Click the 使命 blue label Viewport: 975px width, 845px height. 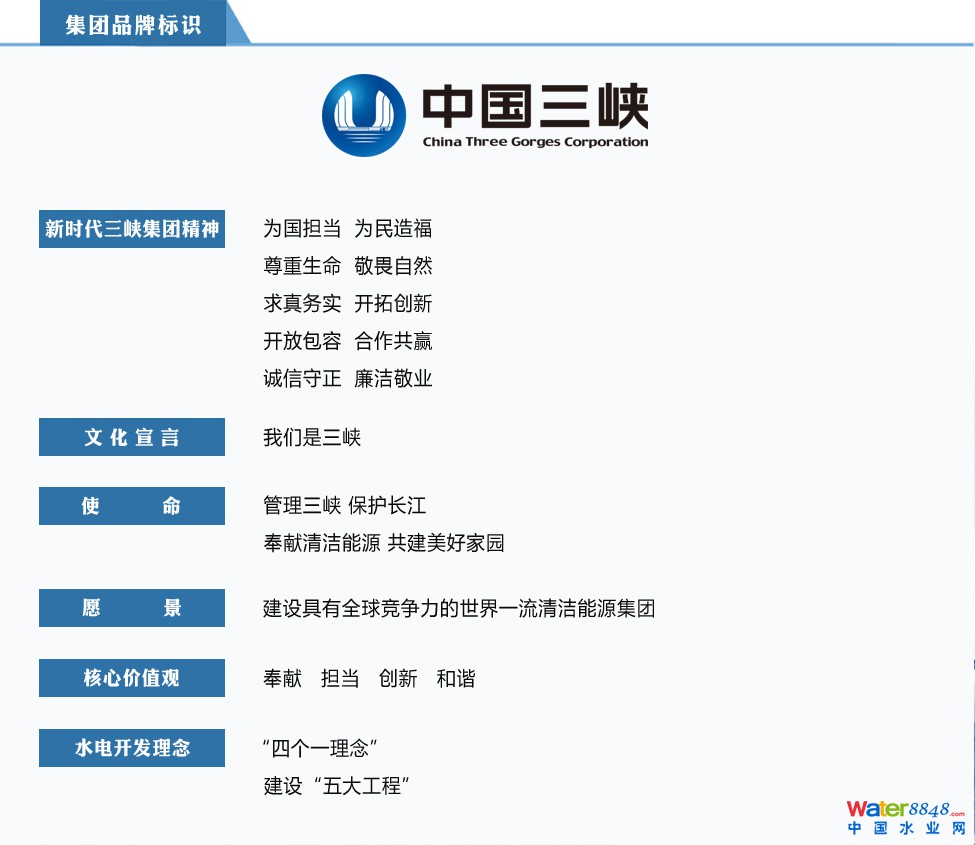[132, 506]
